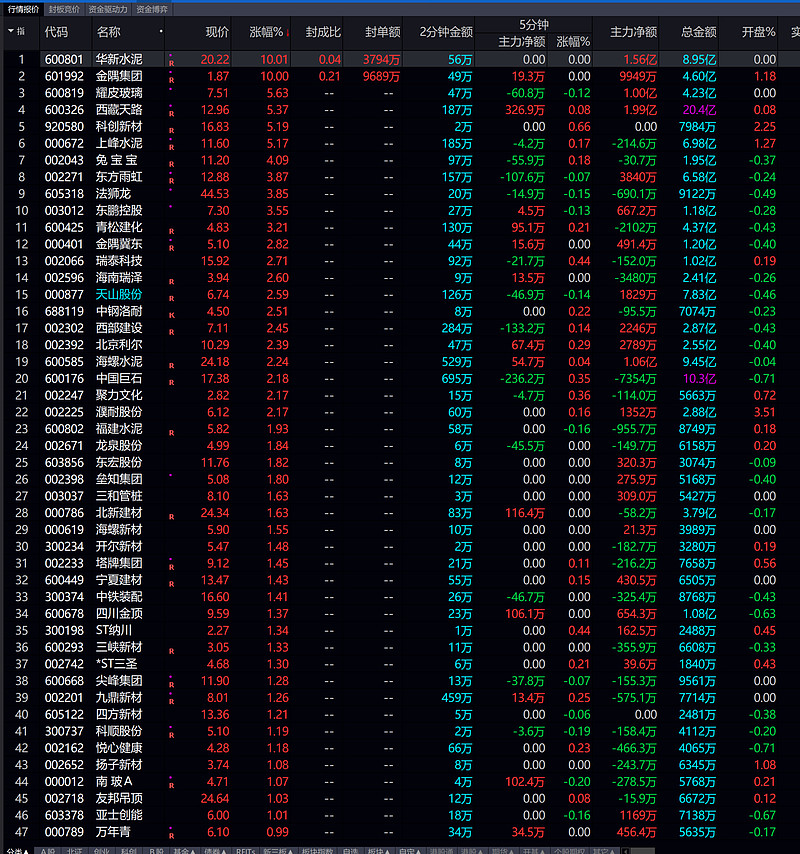Click stock code 603378 亚士创能

coord(64,815)
